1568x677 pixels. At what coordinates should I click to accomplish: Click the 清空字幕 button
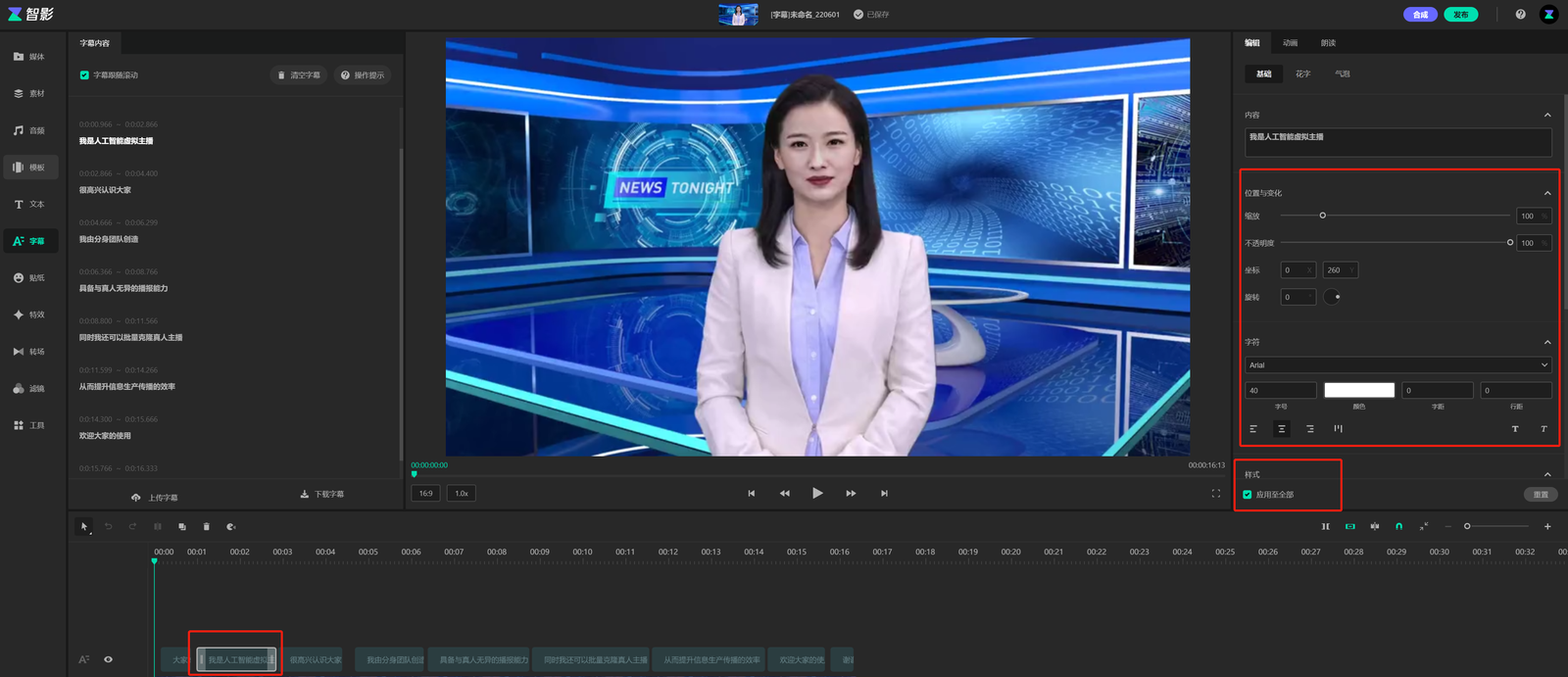[299, 75]
